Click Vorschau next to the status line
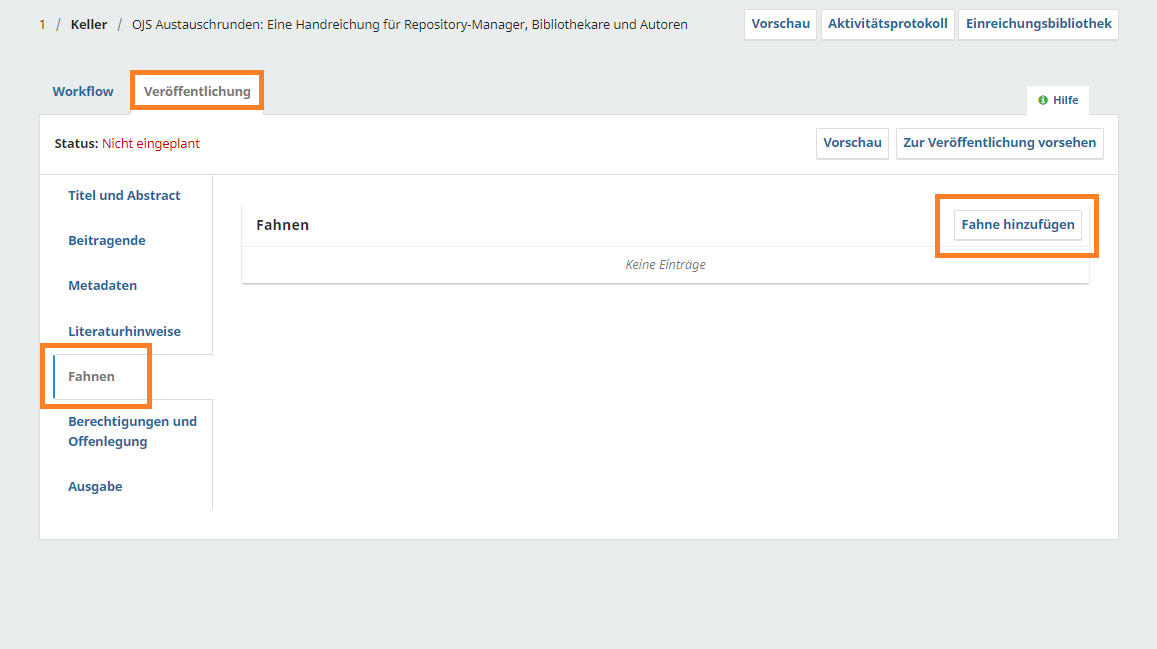 pyautogui.click(x=852, y=143)
